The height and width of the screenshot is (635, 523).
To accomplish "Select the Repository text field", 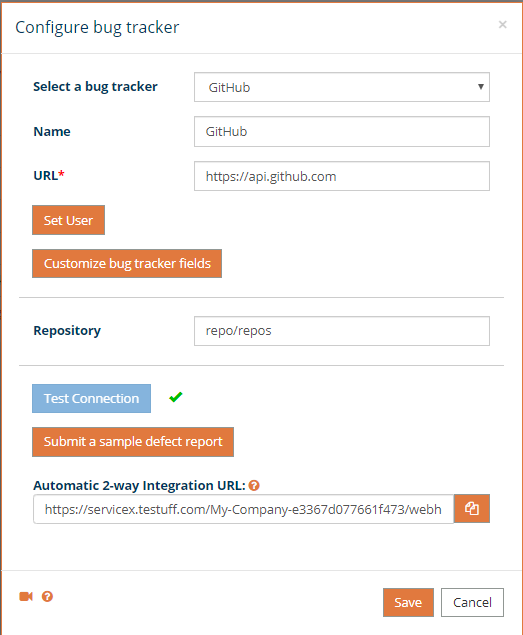I will pyautogui.click(x=342, y=331).
